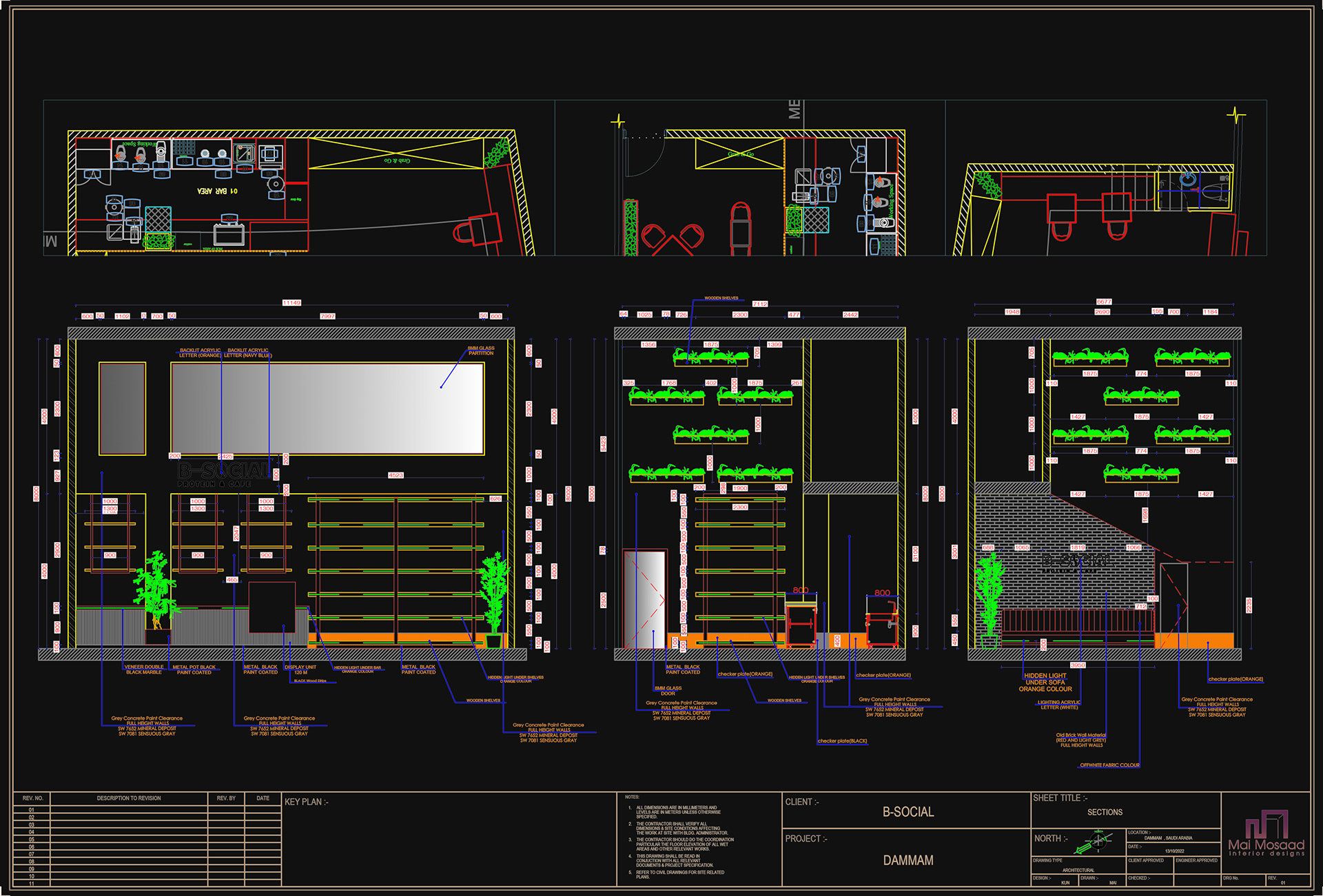Click the 'PROTEIN & CAFE' signage text
1323x896 pixels.
pyautogui.click(x=214, y=483)
